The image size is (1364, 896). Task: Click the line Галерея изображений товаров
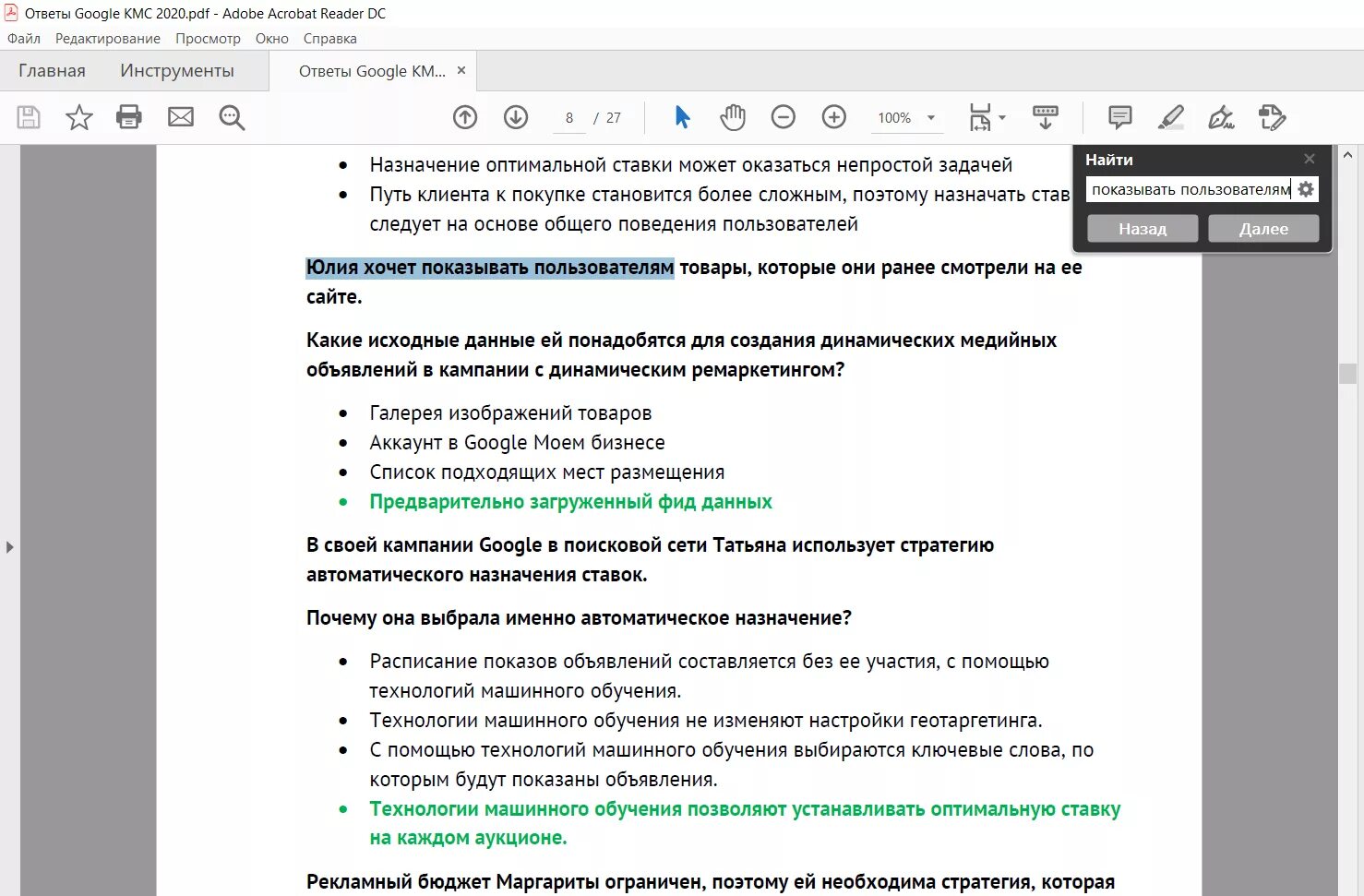click(x=510, y=413)
